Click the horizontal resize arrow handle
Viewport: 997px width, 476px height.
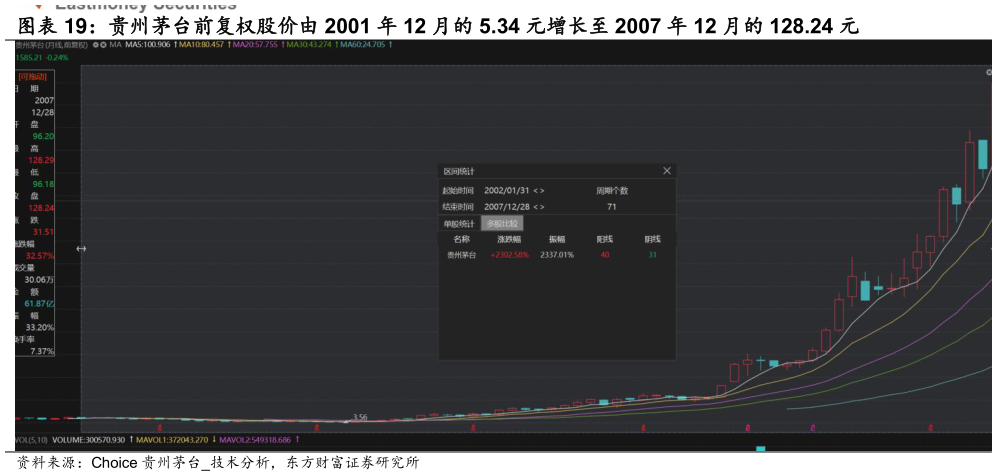pyautogui.click(x=81, y=248)
